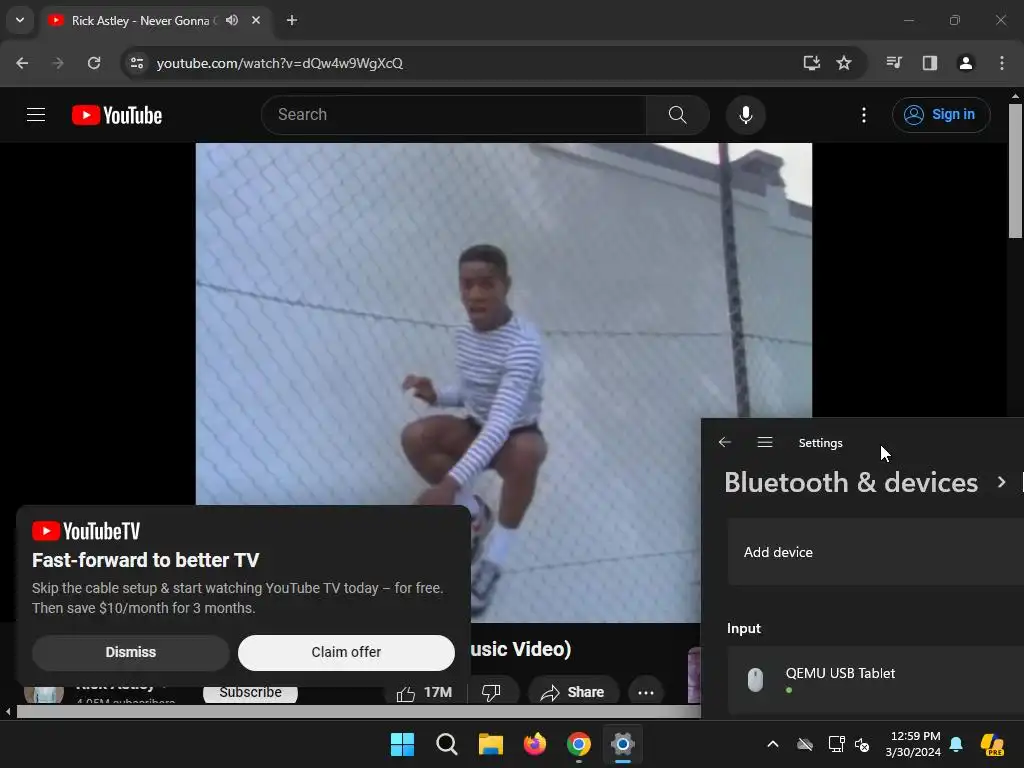
Task: Reload the YouTube page
Action: click(x=94, y=63)
